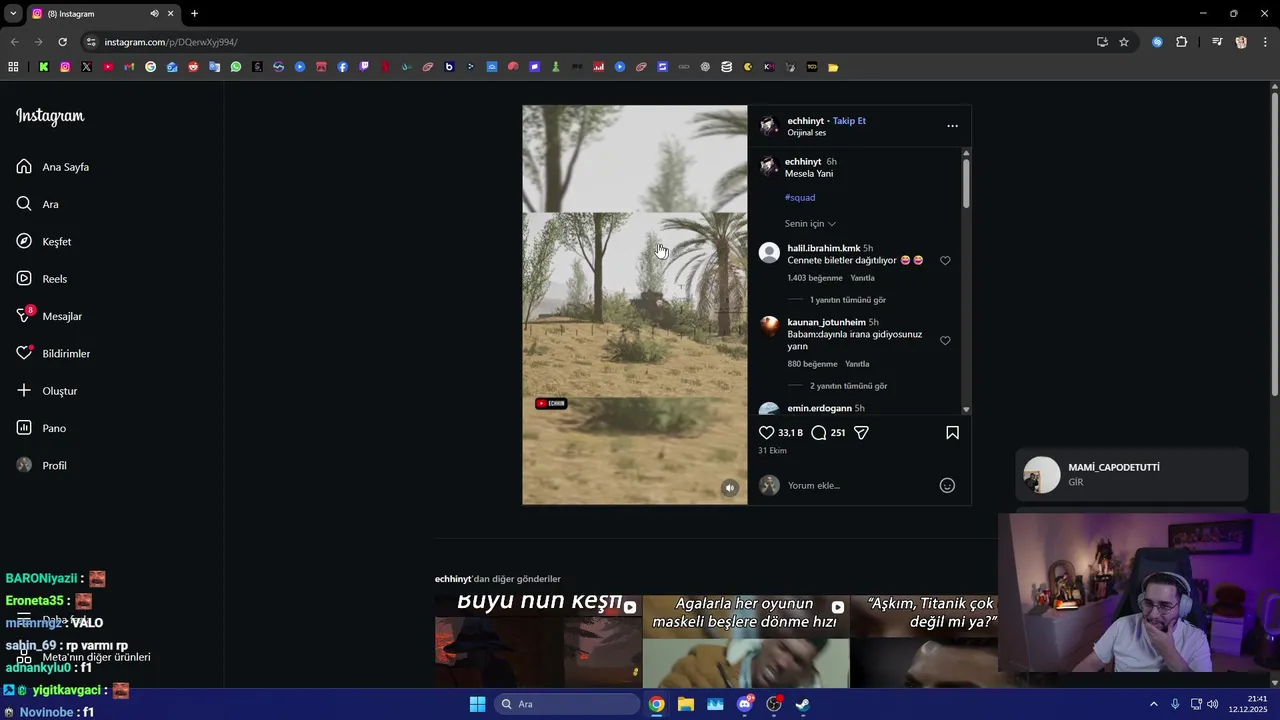Open echhinyt link in 'diğer gönderiler' heading
Viewport: 1280px width, 720px height.
452,579
